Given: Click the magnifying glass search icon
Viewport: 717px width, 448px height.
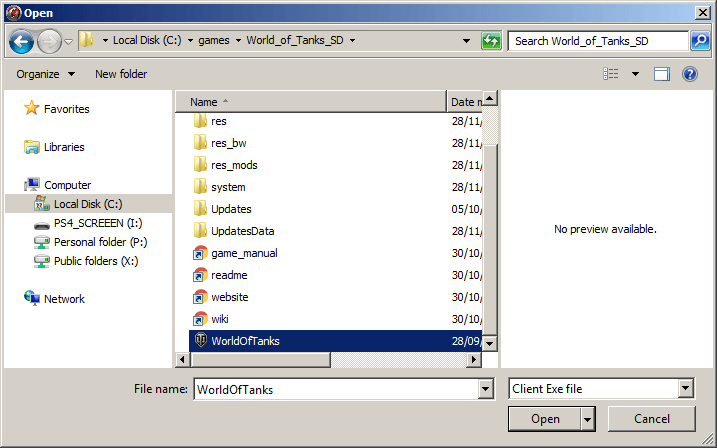Looking at the screenshot, I should [700, 41].
